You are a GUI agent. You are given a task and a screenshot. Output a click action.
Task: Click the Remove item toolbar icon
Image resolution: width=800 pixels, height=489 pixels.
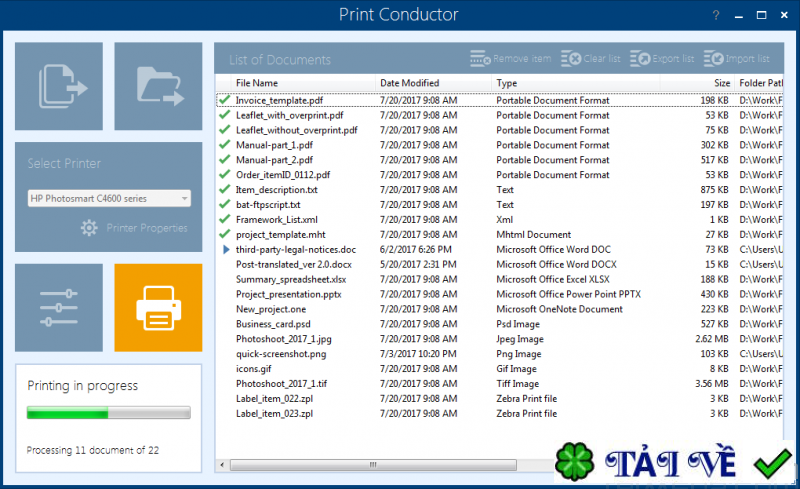coord(480,59)
